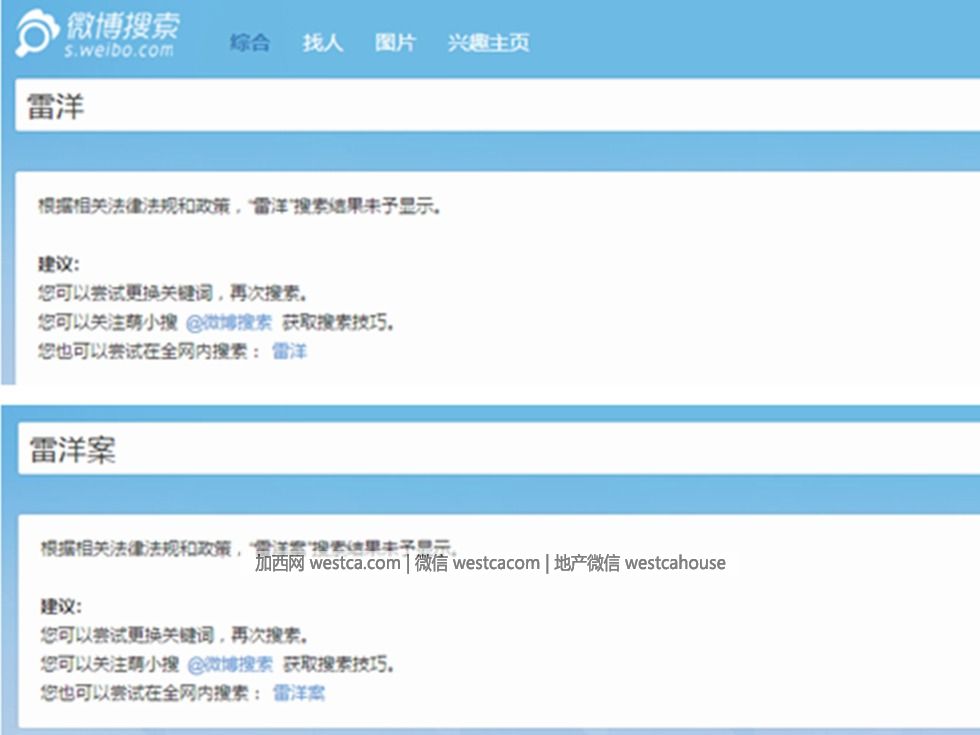
Task: Click 您可以尝试更换关键词 line in 雷洋案 panel
Action: (x=174, y=635)
